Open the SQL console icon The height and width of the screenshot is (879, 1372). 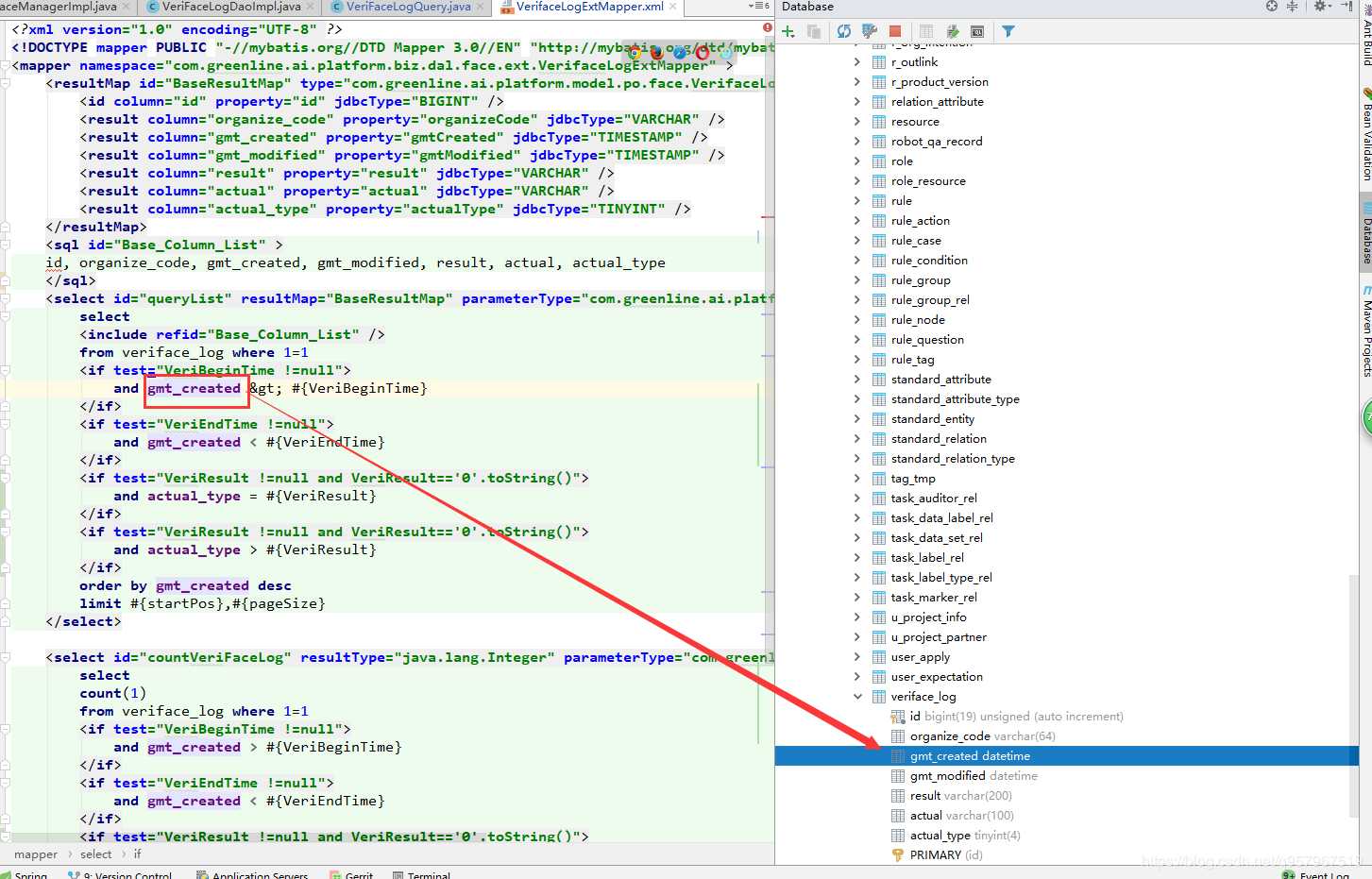click(x=977, y=31)
